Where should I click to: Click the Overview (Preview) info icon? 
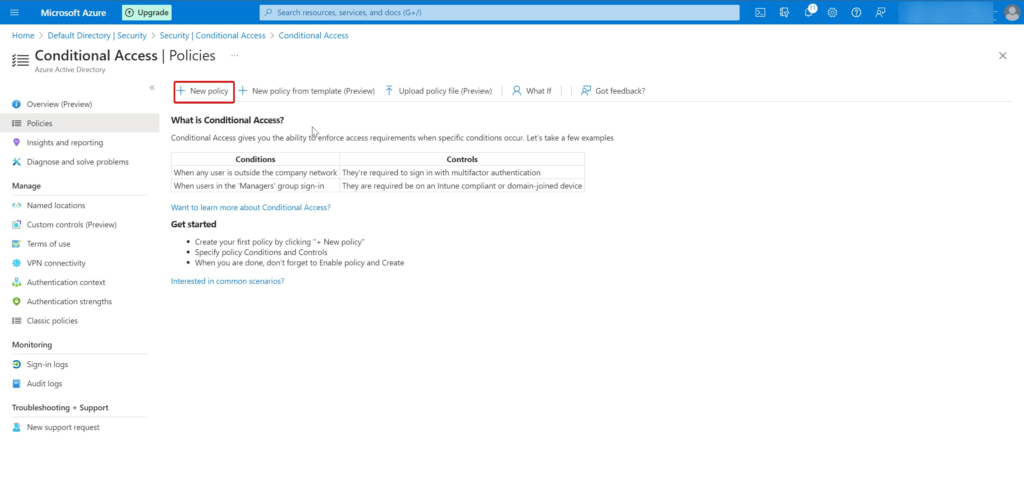[x=16, y=104]
